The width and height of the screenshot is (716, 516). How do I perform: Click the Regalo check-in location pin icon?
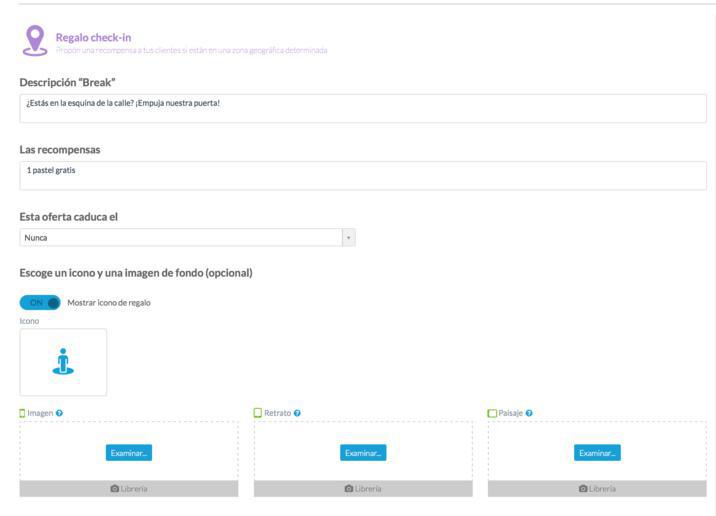pos(35,40)
